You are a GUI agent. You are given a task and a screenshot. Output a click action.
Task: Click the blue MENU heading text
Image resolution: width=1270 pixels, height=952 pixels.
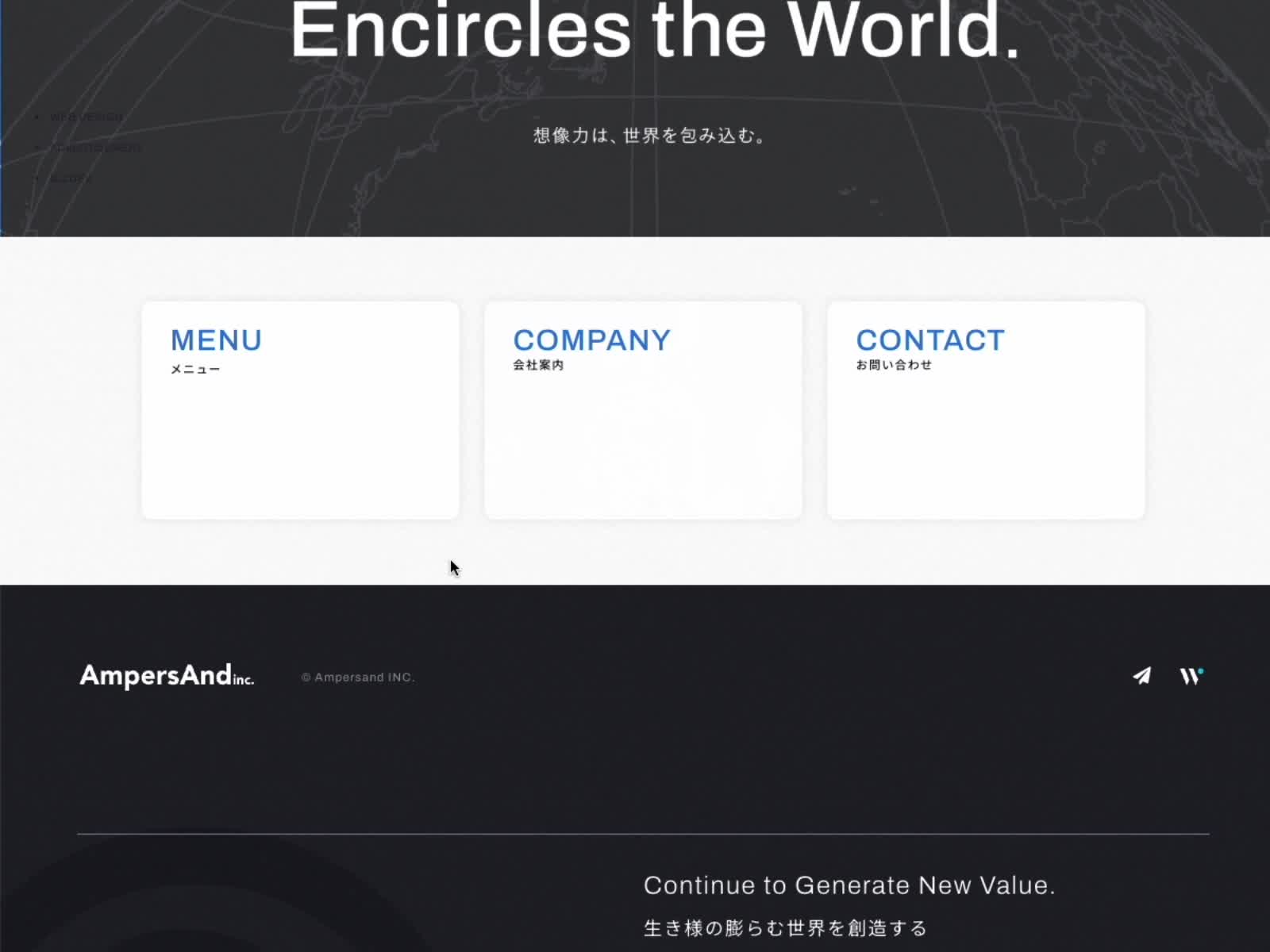[216, 340]
